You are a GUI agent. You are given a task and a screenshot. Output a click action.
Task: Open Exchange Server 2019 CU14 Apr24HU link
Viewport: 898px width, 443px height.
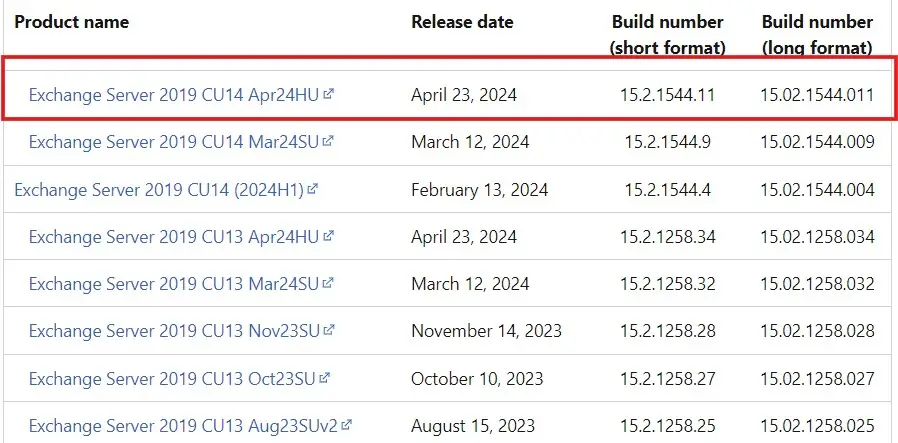click(173, 96)
